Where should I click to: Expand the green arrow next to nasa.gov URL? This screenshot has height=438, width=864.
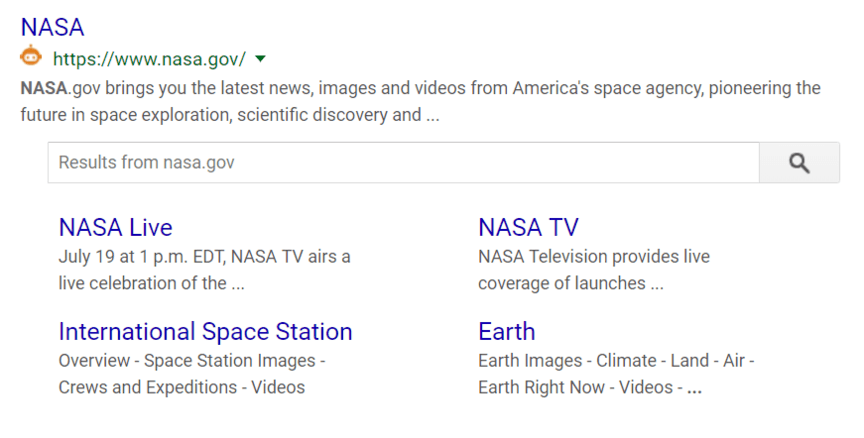261,58
